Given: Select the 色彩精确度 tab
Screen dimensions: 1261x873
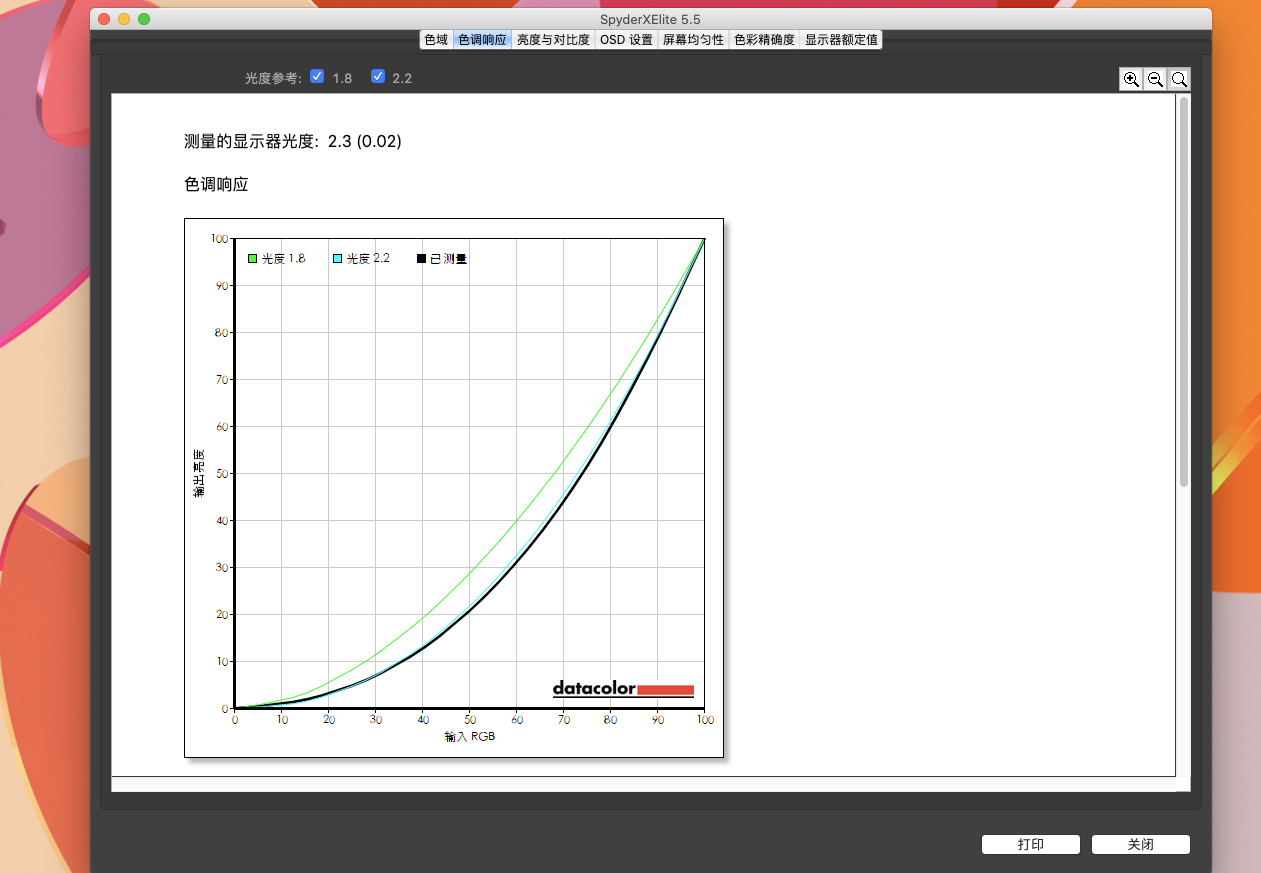Looking at the screenshot, I should point(764,40).
